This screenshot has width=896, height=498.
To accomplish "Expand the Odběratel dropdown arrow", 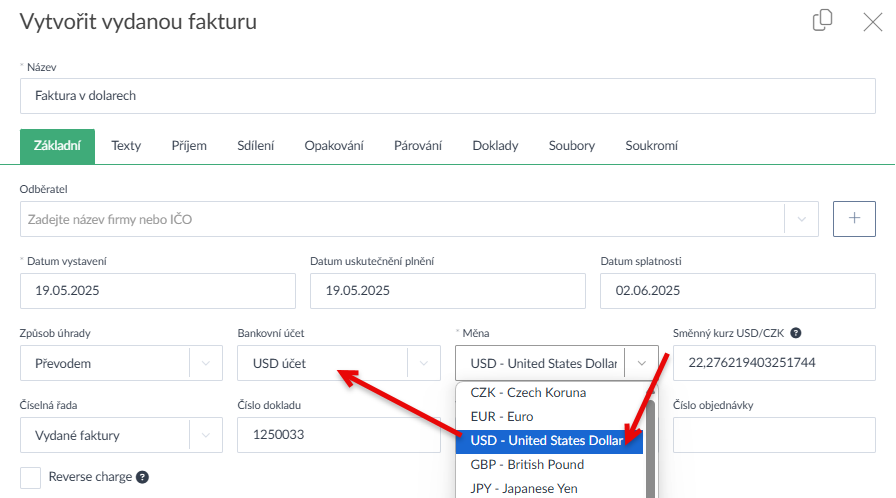I will click(801, 219).
